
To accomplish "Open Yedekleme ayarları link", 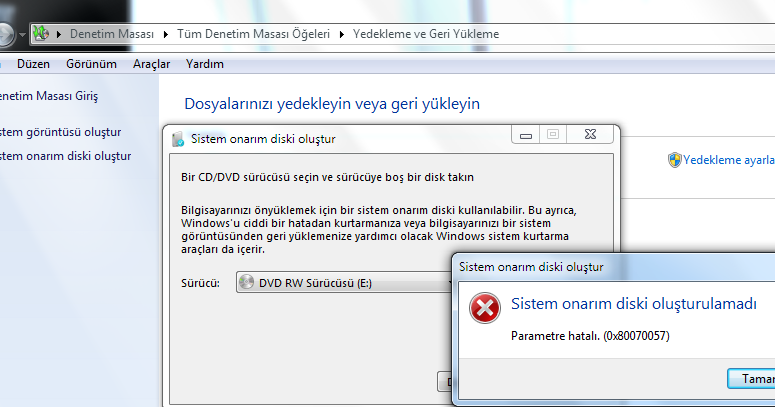I will click(729, 160).
